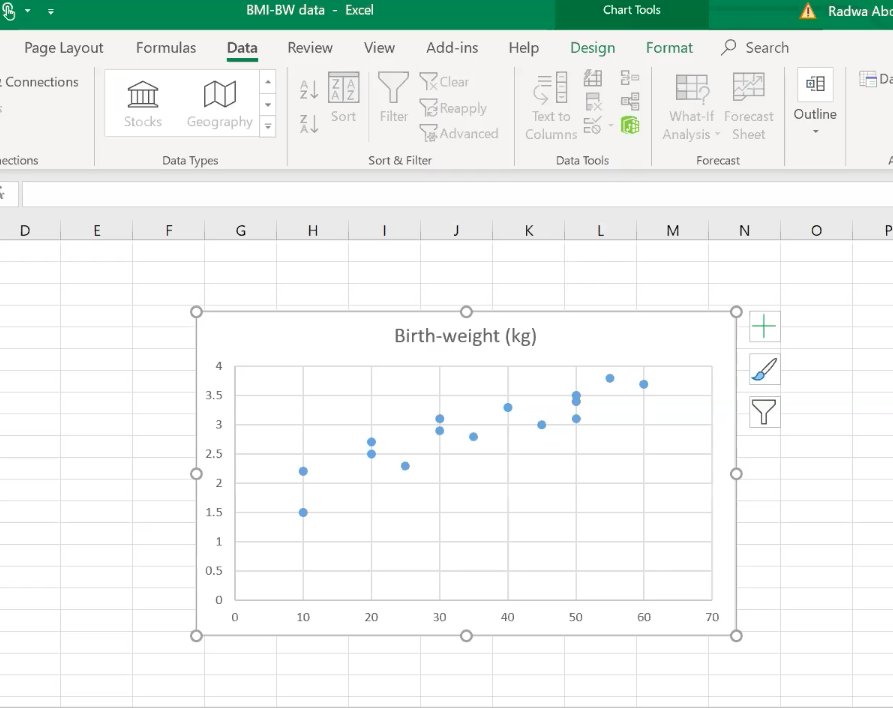893x708 pixels.
Task: Click the Flash Fill icon
Action: [x=593, y=78]
